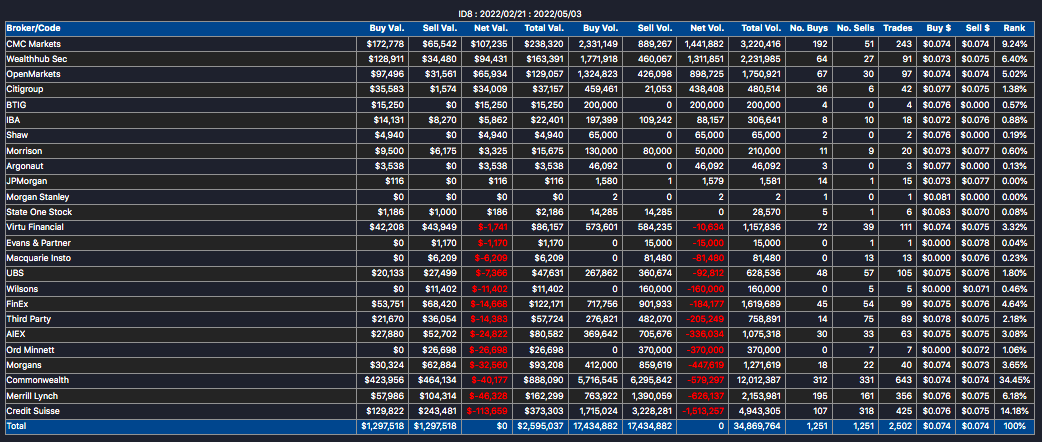
Task: Click the No. Sells column header
Action: [854, 29]
